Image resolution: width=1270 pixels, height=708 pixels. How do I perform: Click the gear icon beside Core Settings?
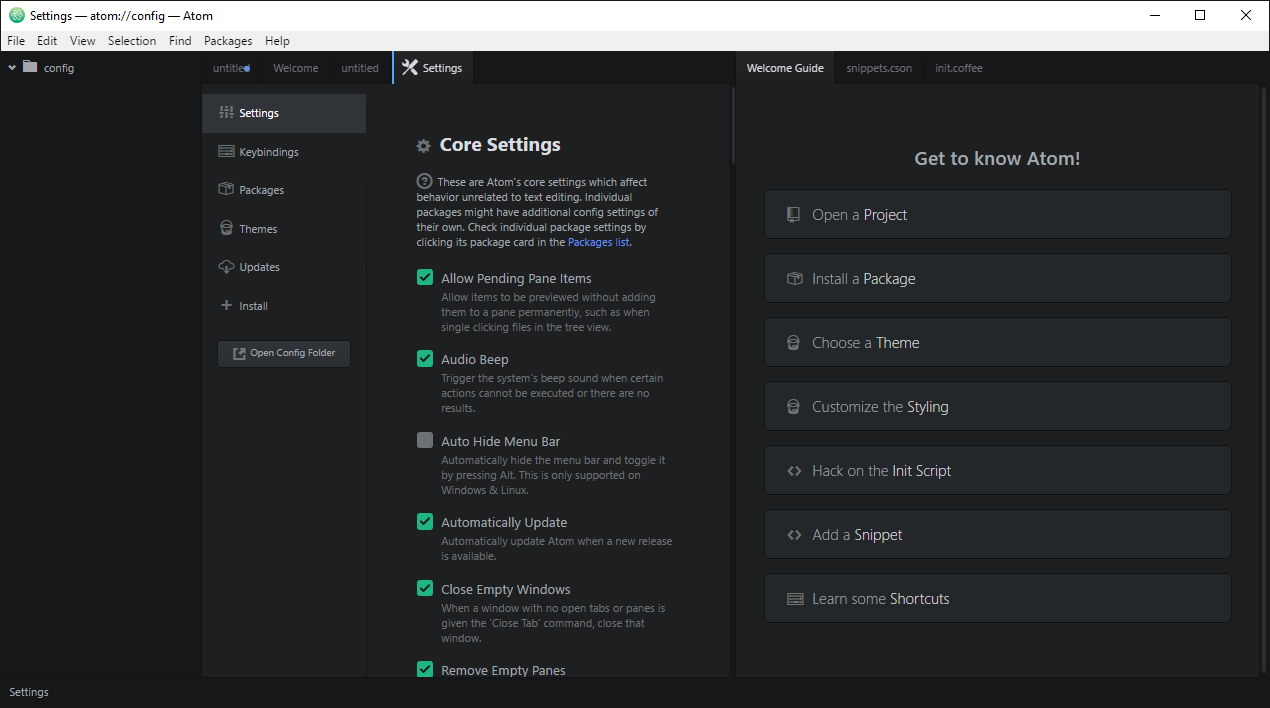click(423, 144)
